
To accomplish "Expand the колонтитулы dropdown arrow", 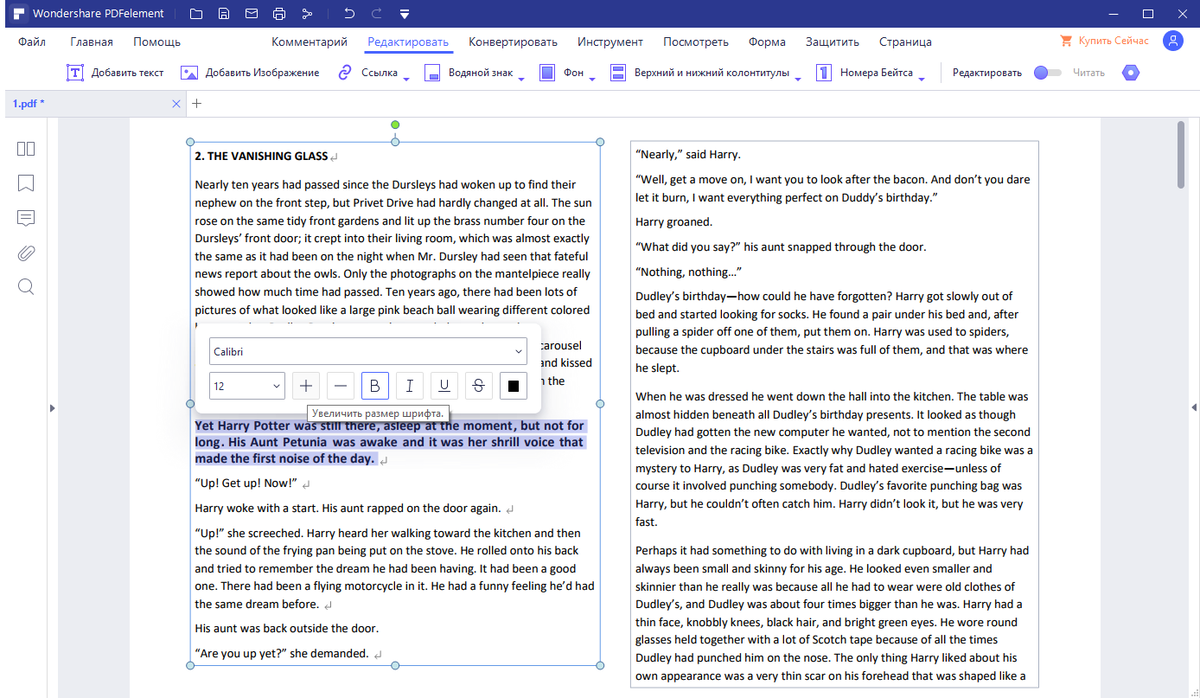I will coord(797,79).
